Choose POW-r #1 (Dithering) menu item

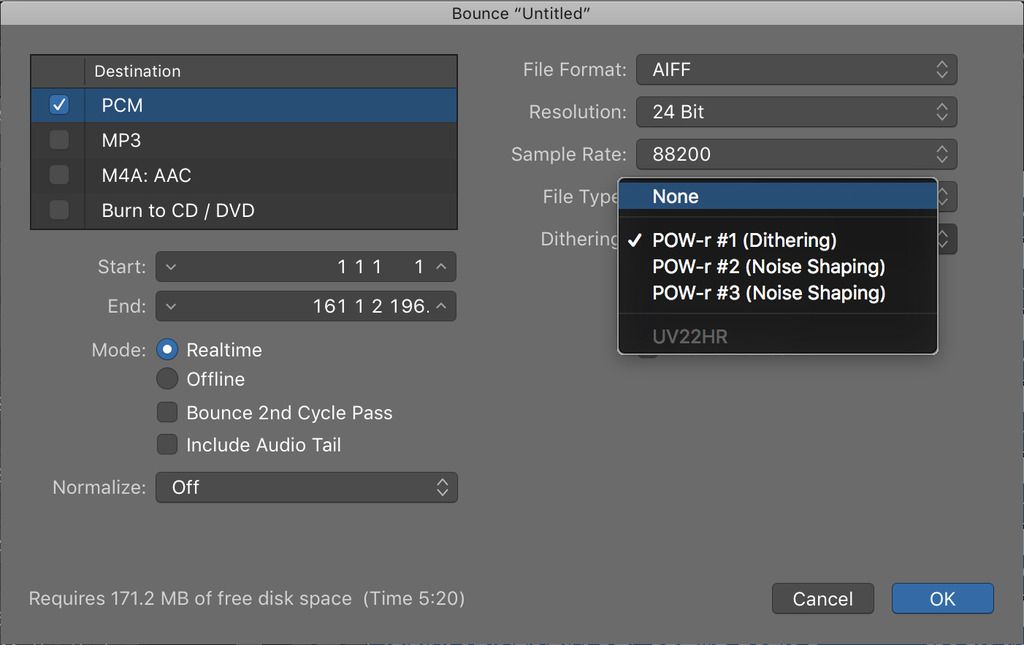(x=744, y=240)
